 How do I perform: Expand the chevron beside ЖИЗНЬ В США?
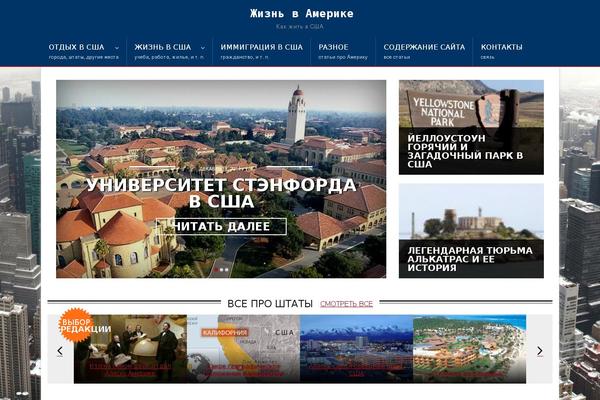[x=203, y=48]
